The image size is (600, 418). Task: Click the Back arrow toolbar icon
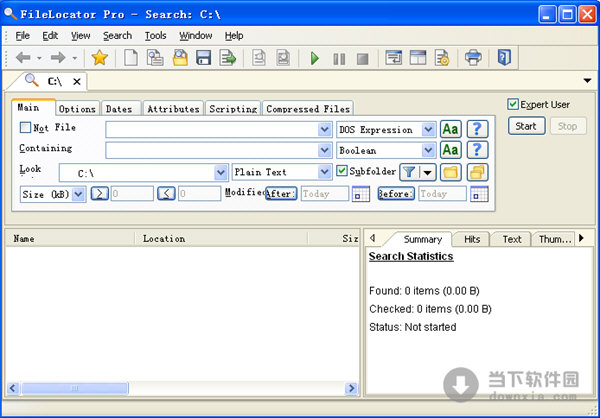coord(23,58)
